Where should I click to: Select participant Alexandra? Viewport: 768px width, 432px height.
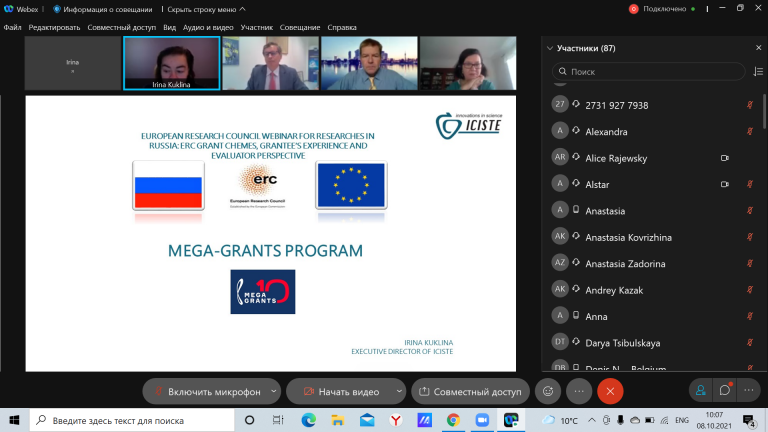(x=653, y=131)
